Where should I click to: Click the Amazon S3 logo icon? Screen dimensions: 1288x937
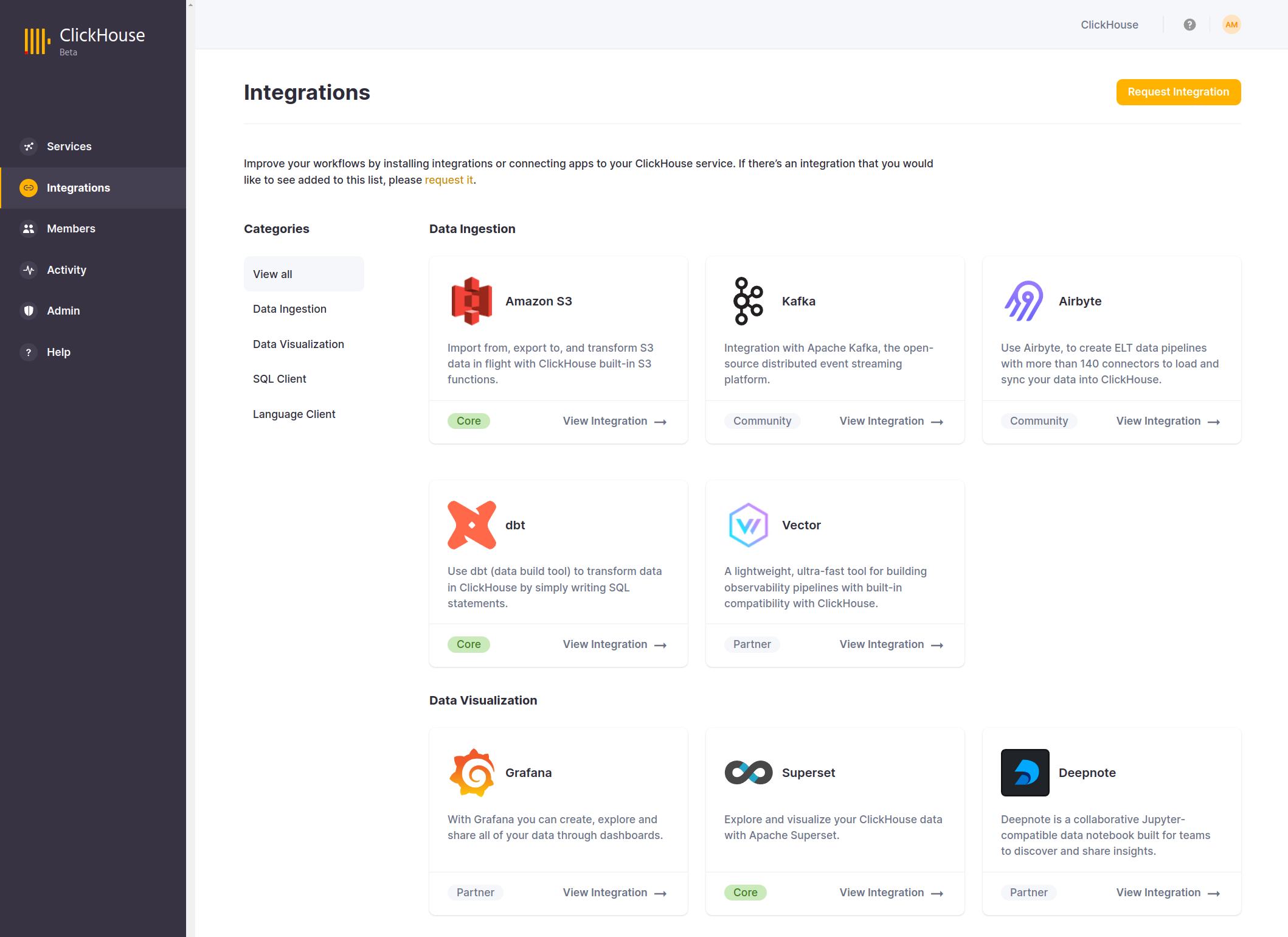(471, 301)
